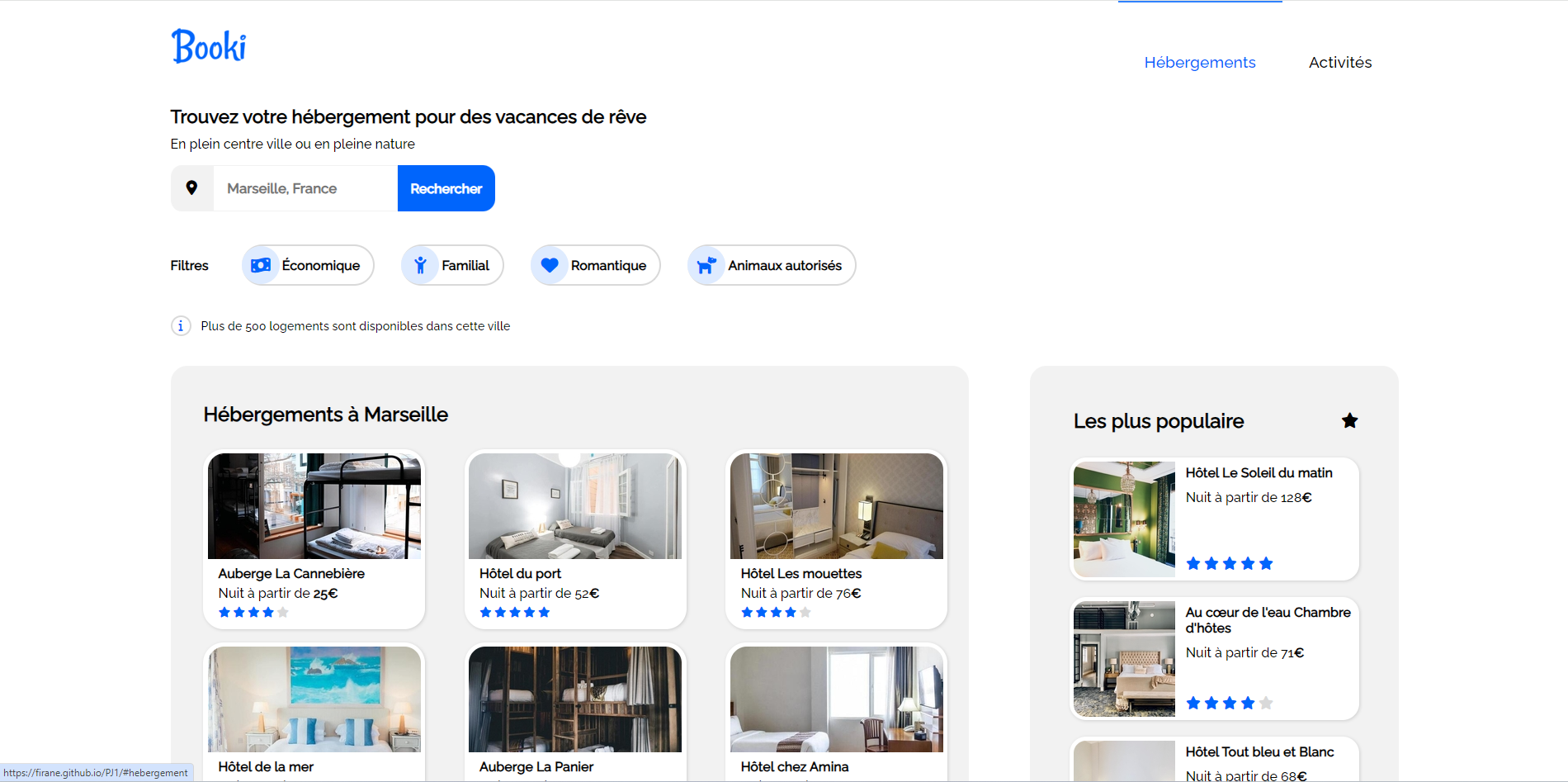Click the star rating of Auberge La Cannebière
The width and height of the screenshot is (1568, 782).
pos(253,613)
